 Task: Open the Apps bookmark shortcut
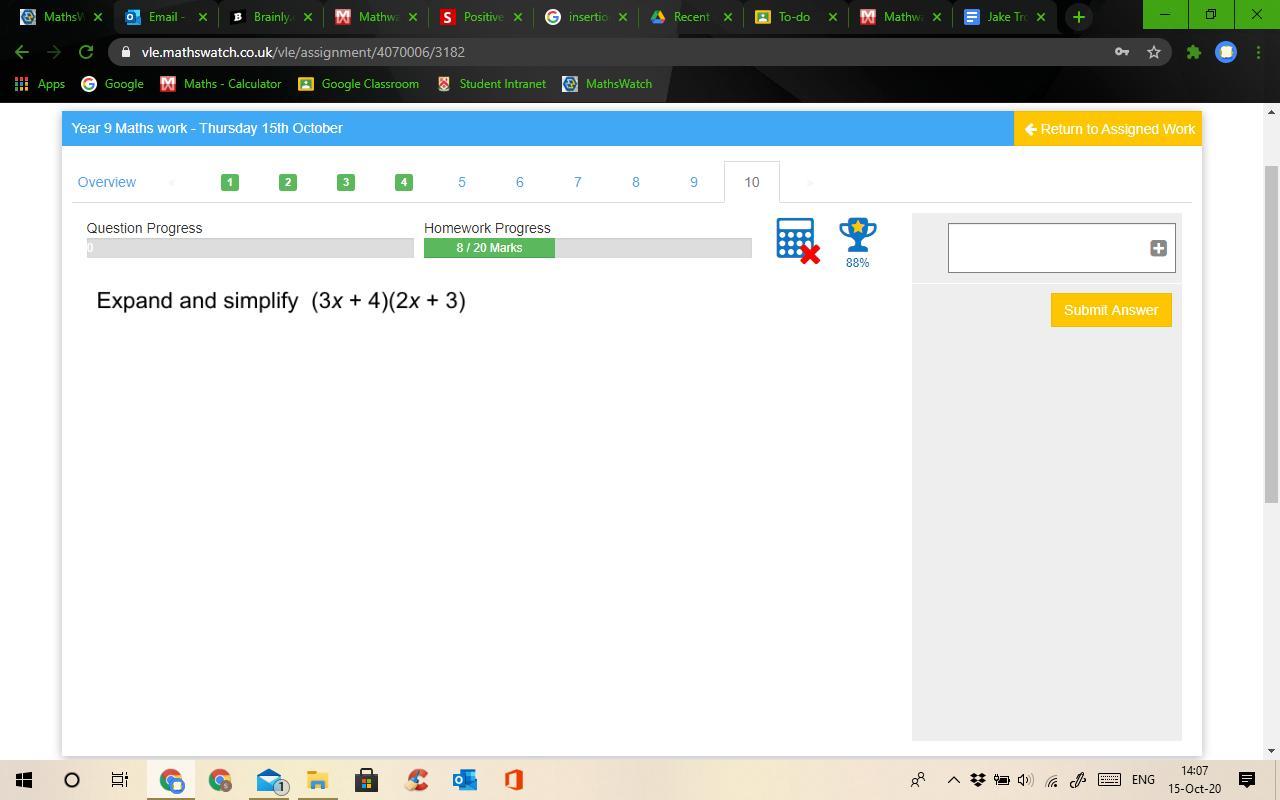tap(39, 84)
